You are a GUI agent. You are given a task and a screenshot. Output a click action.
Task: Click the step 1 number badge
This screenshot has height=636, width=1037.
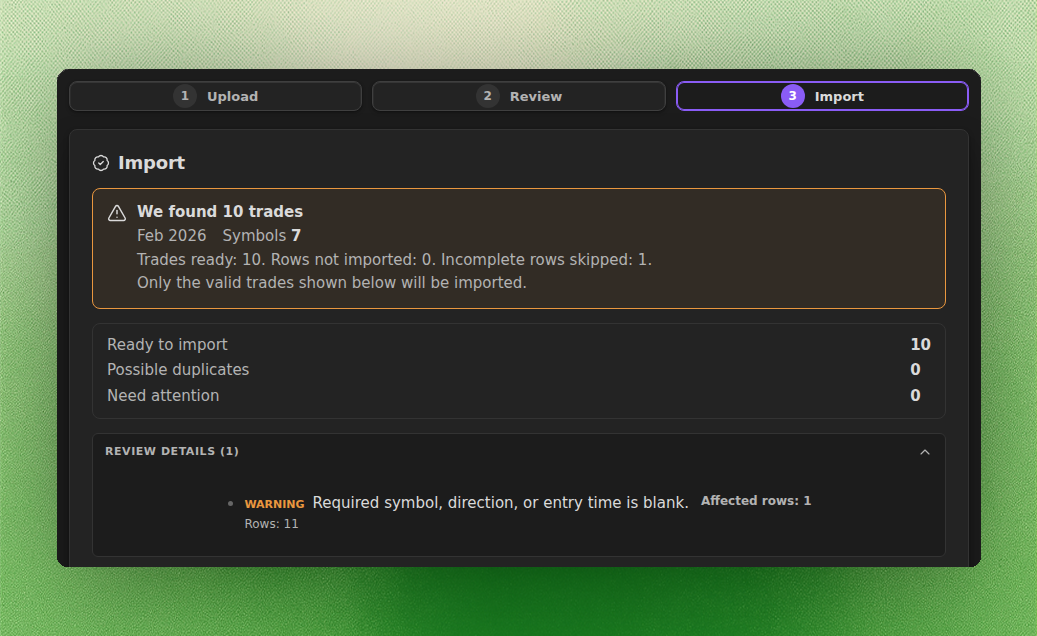tap(185, 96)
